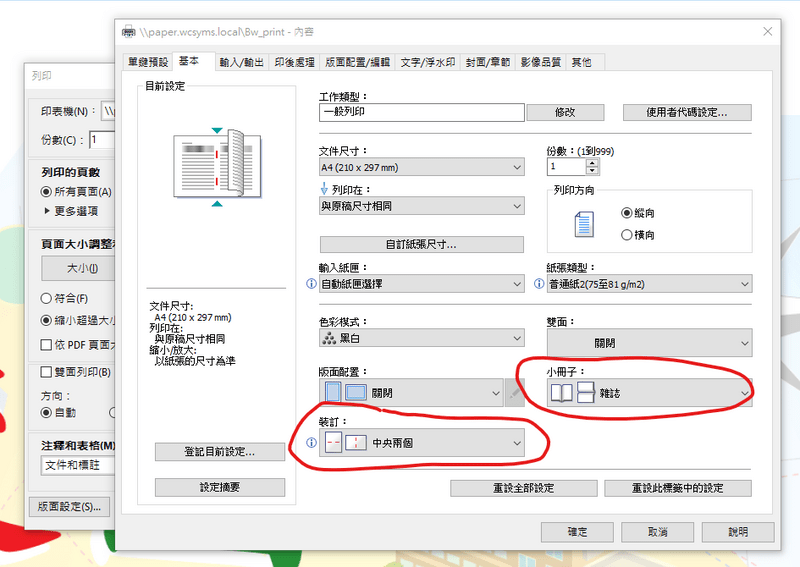Click the page orientation icon in 列印方向
Image resolution: width=800 pixels, height=567 pixels.
click(x=584, y=224)
